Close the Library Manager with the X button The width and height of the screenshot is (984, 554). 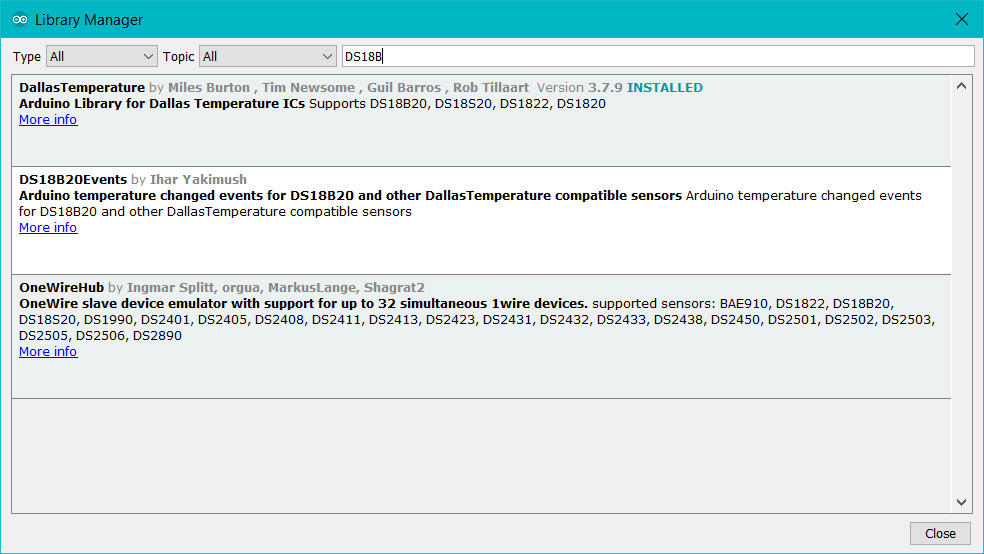(x=961, y=19)
